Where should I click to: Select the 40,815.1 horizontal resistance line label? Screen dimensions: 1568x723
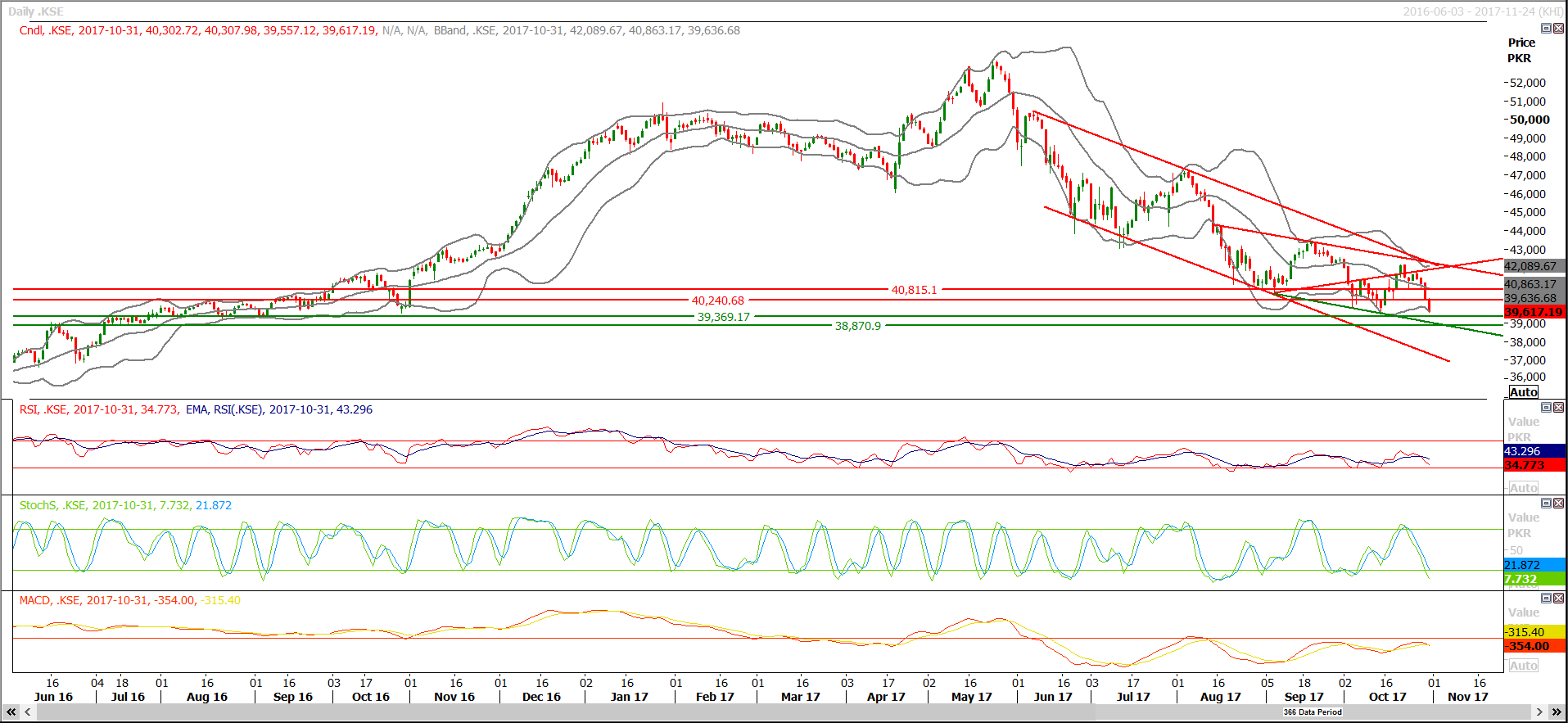[x=914, y=290]
